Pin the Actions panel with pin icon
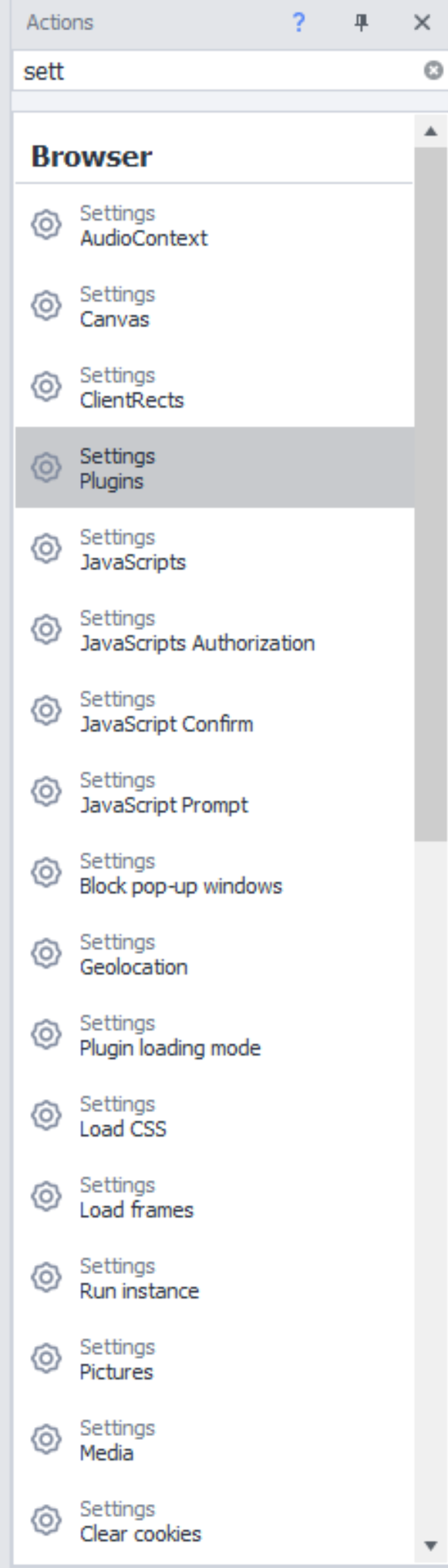The height and width of the screenshot is (1568, 448). coord(361,23)
